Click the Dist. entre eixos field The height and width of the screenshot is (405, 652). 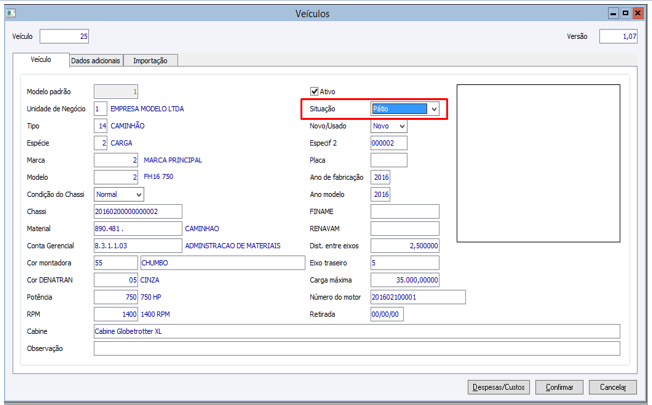point(405,246)
